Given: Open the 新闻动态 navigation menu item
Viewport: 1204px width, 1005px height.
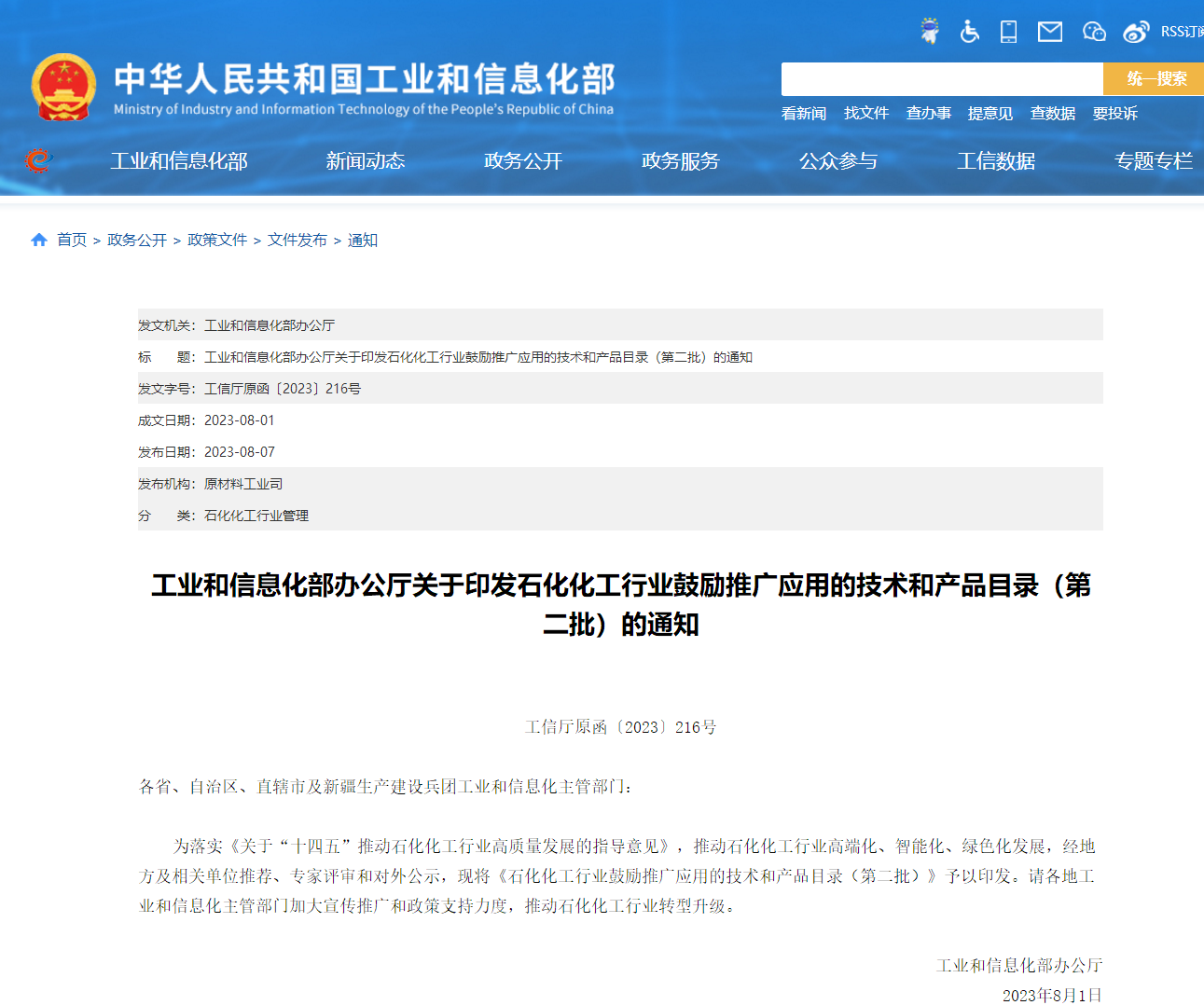Looking at the screenshot, I should point(366,161).
